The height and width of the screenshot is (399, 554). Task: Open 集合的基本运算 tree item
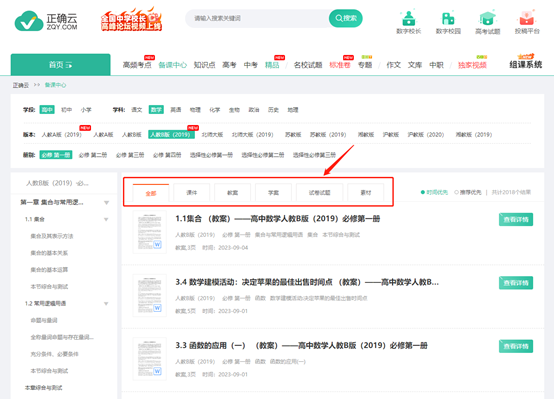[49, 270]
